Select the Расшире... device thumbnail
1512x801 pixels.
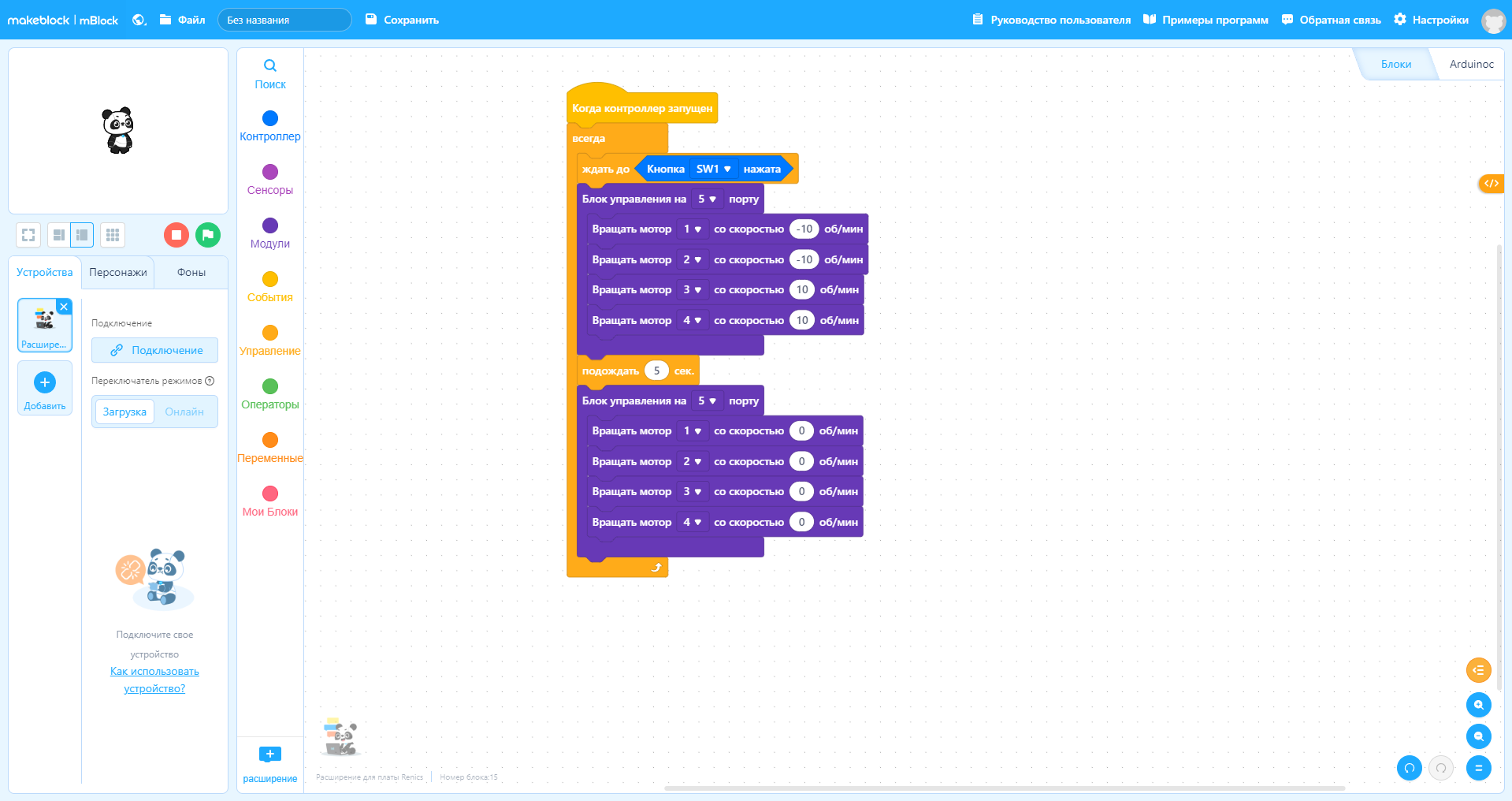click(45, 326)
